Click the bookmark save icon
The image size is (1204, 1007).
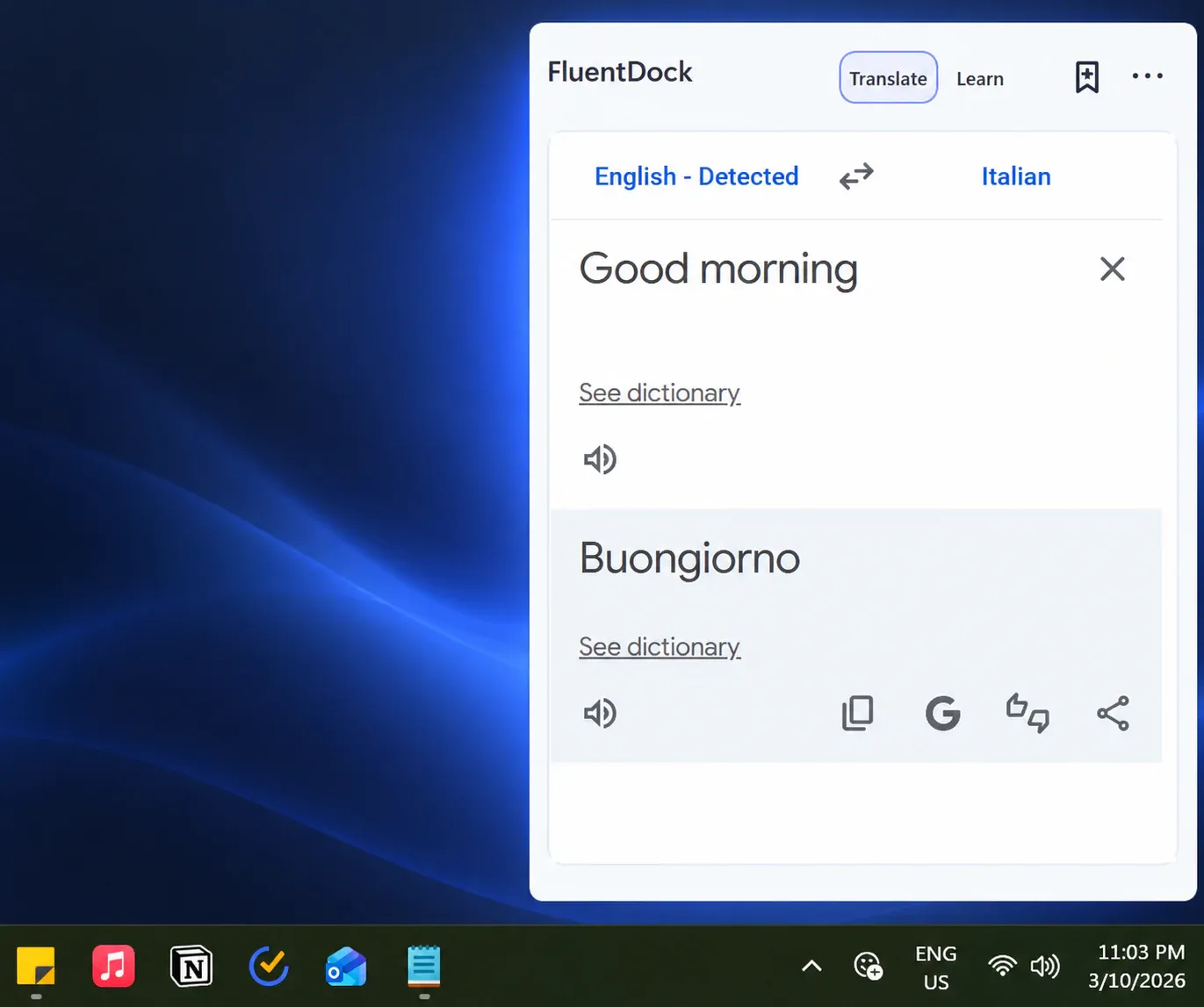click(x=1087, y=77)
